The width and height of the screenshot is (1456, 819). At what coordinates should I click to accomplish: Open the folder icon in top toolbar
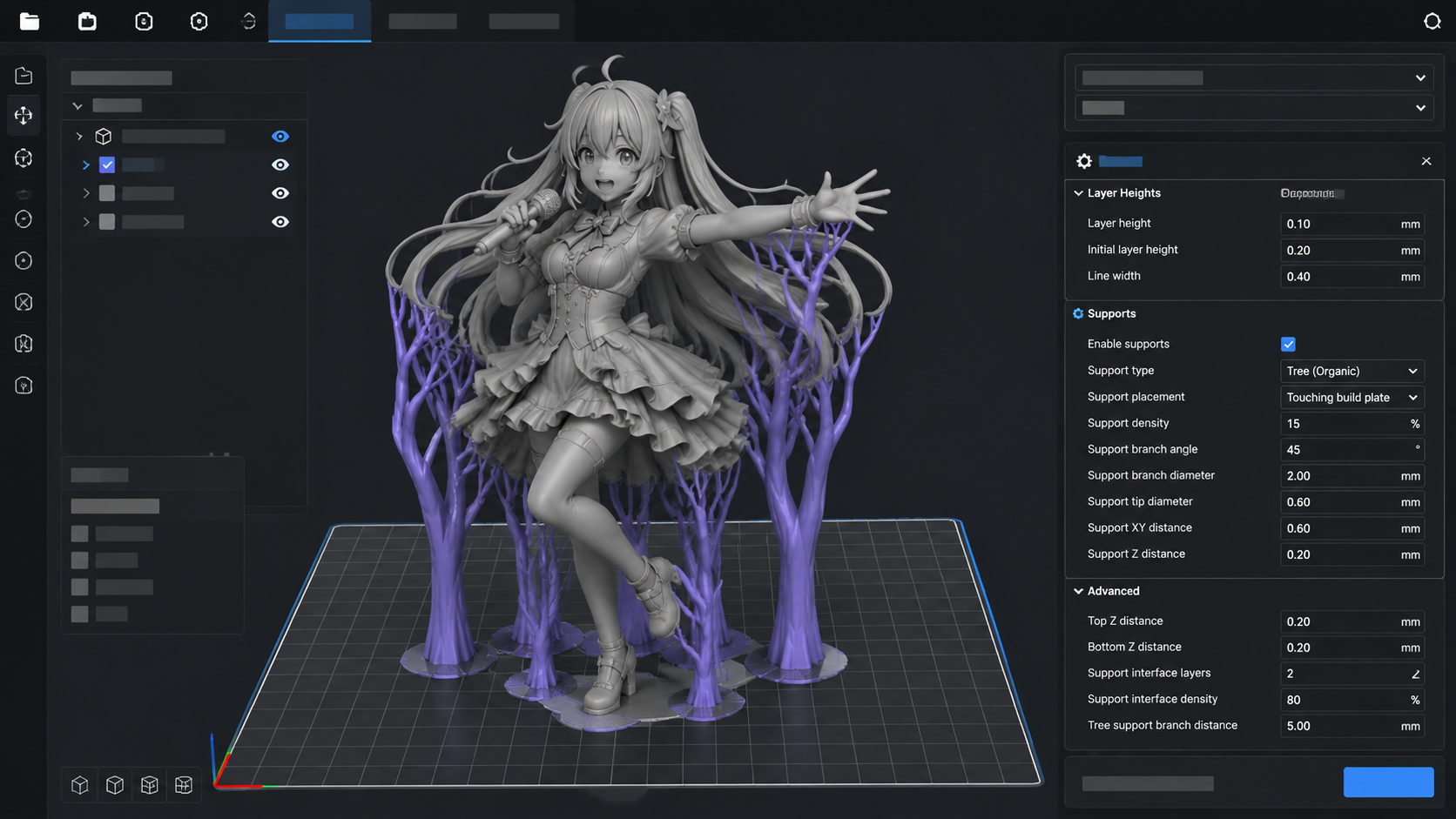pos(30,21)
